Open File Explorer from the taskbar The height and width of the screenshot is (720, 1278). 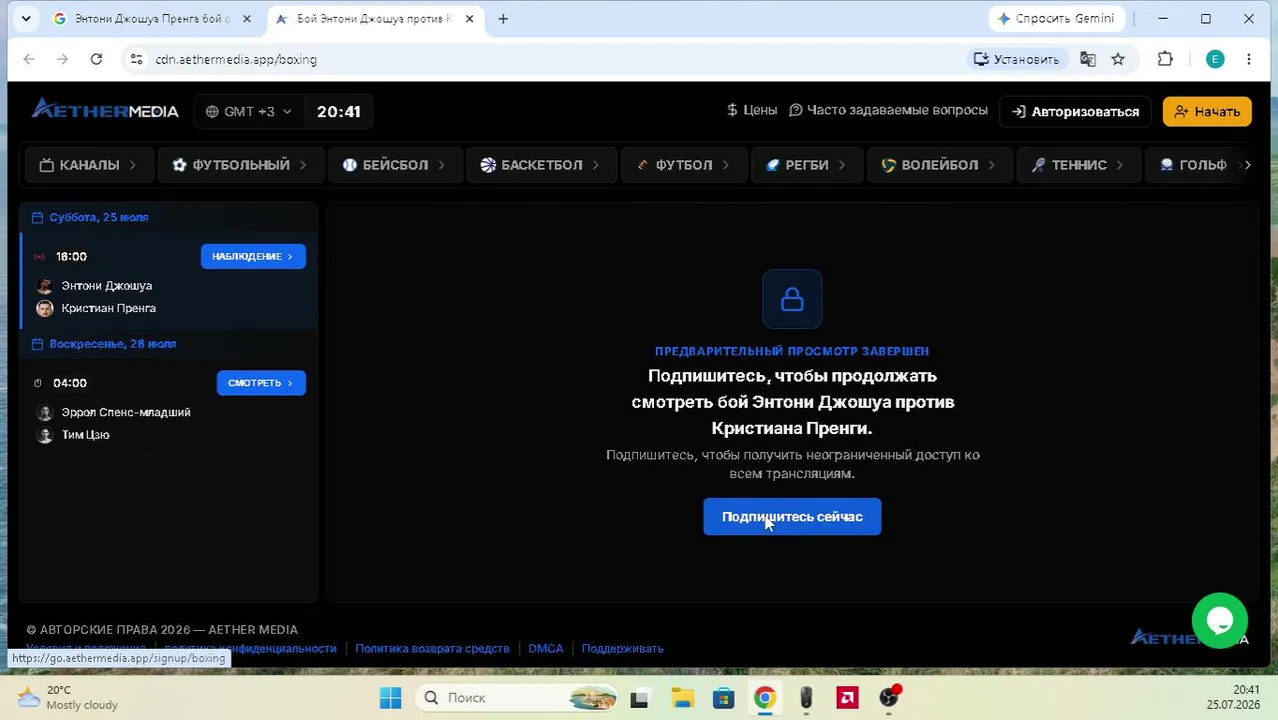(682, 698)
